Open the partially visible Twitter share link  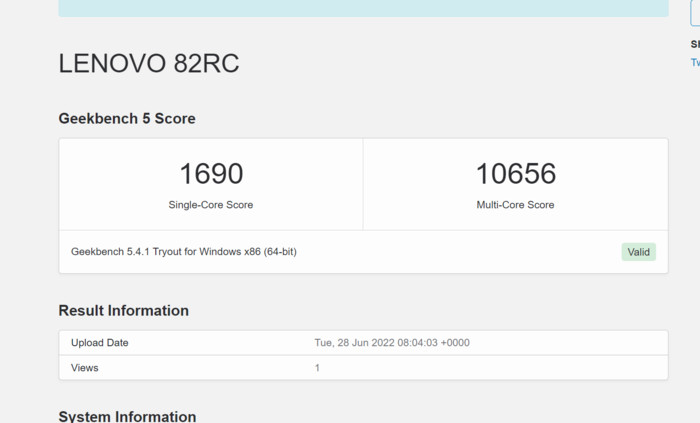tap(695, 62)
